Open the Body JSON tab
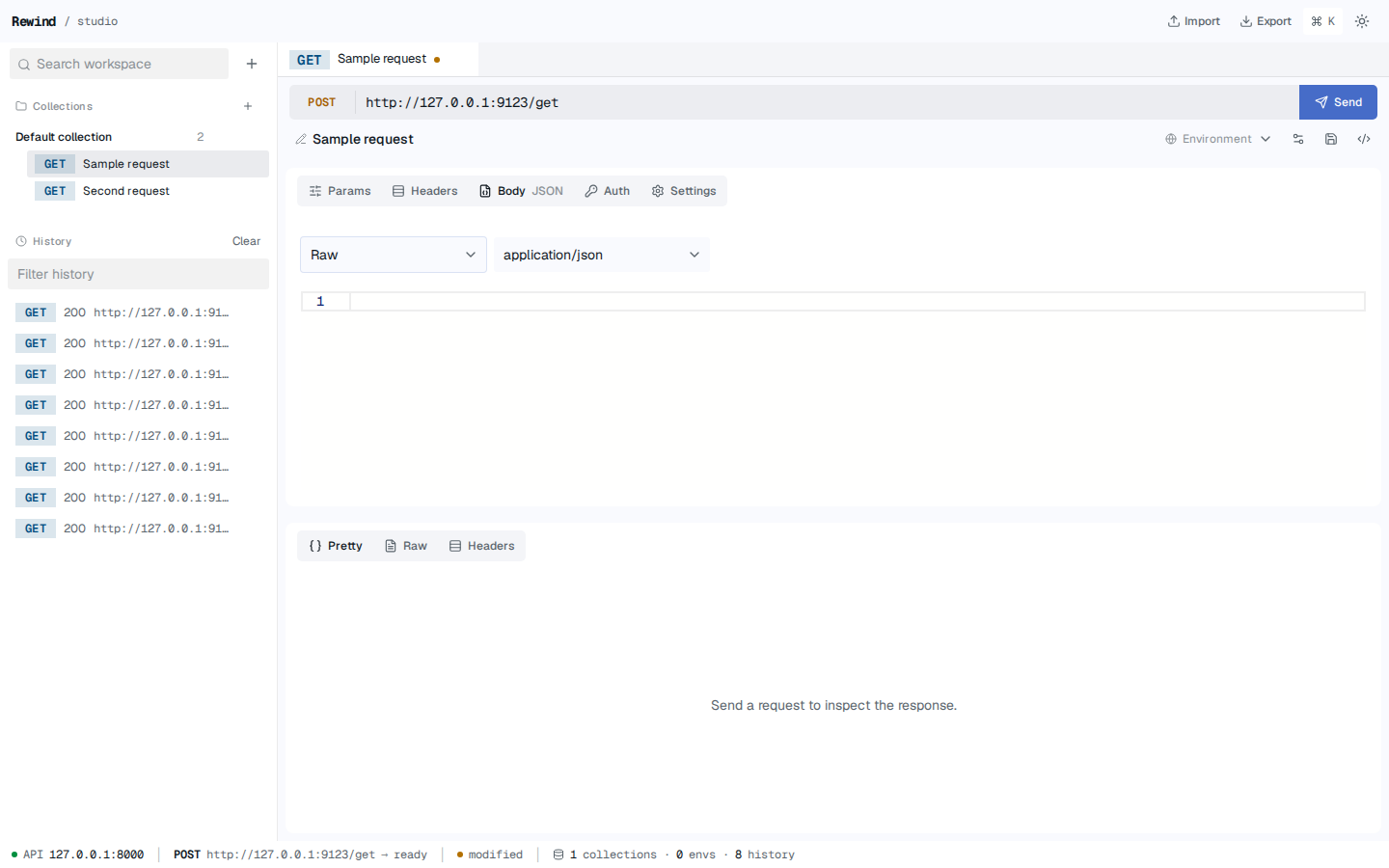The width and height of the screenshot is (1389, 868). coord(521,191)
